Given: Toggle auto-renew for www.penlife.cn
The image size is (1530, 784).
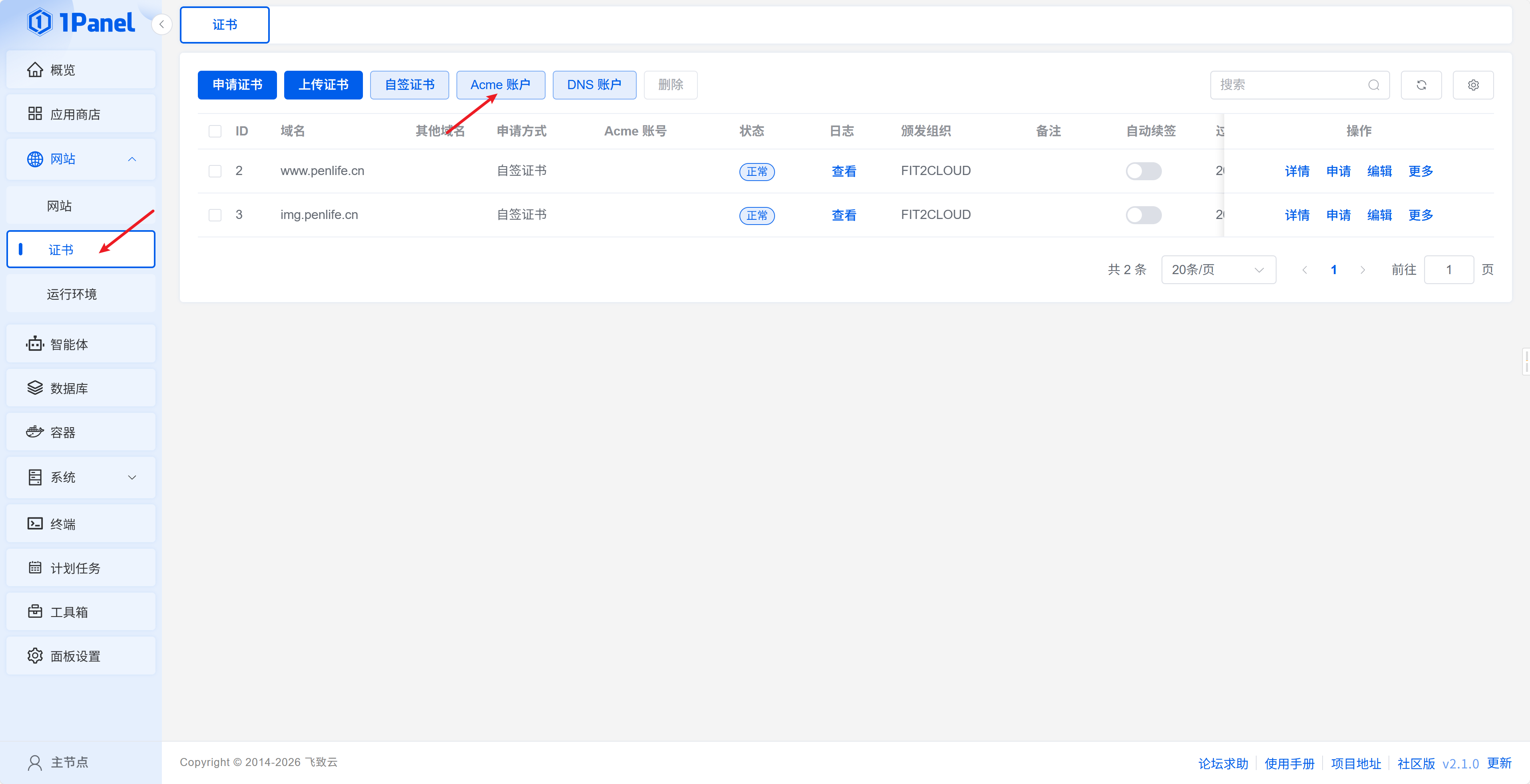Looking at the screenshot, I should pyautogui.click(x=1144, y=171).
